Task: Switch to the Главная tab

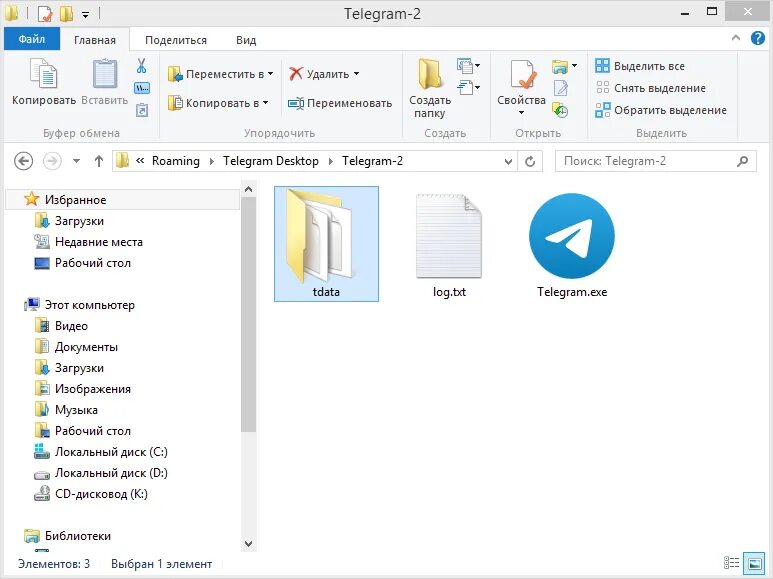Action: click(95, 40)
